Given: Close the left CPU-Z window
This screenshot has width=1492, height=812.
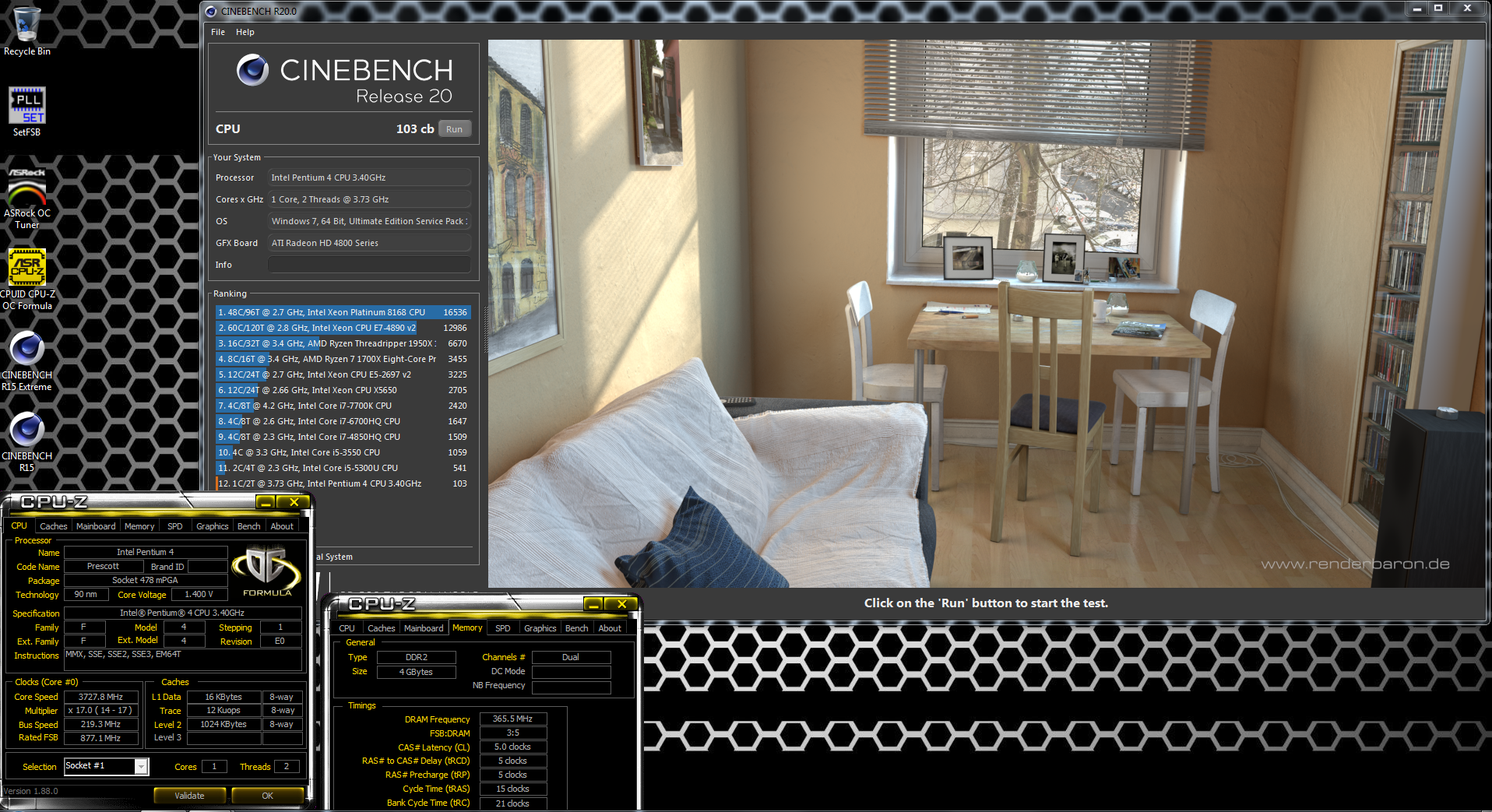Looking at the screenshot, I should click(x=294, y=502).
